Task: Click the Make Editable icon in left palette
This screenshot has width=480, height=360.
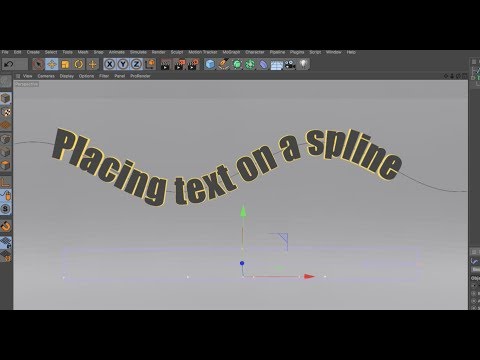Action: [5, 81]
